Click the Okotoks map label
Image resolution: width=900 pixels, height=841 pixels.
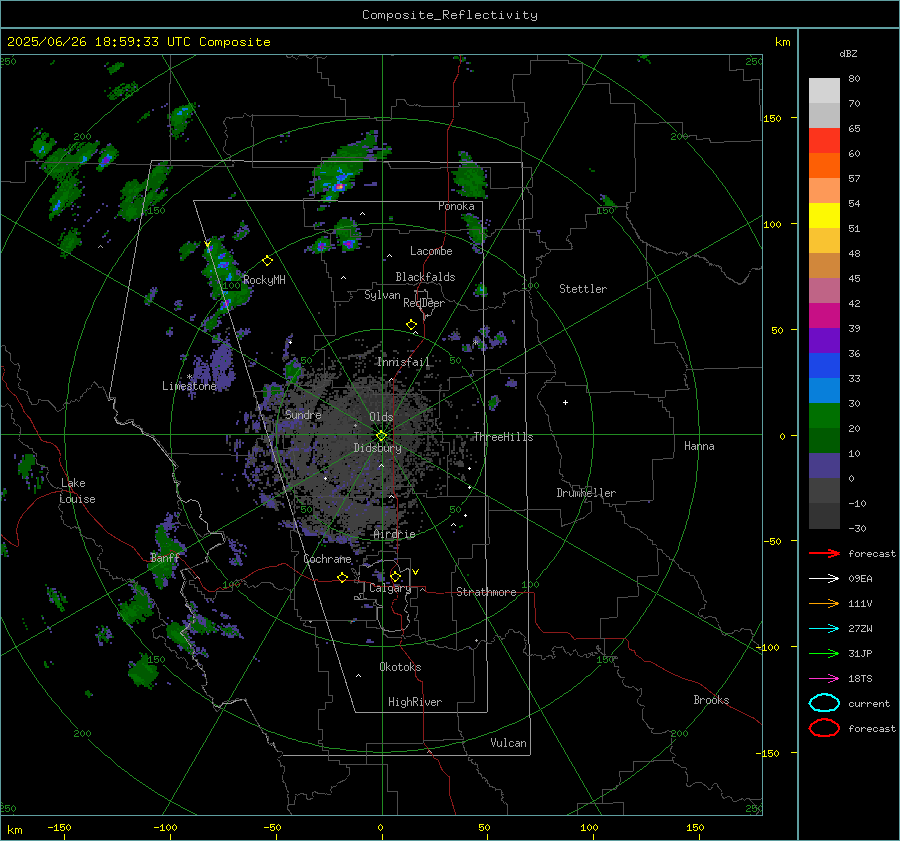click(x=400, y=667)
